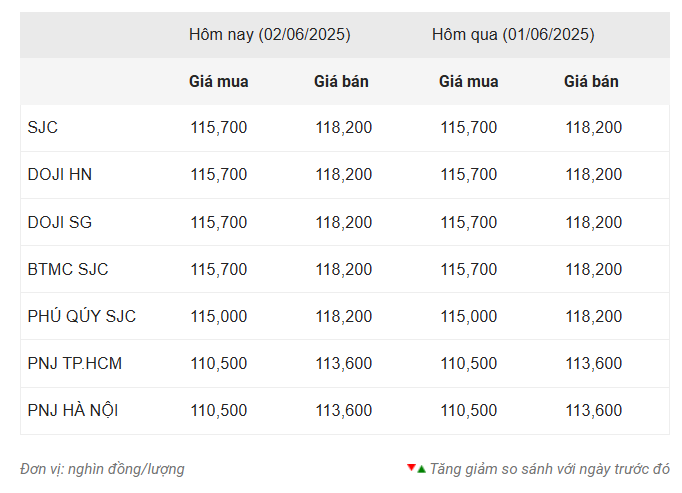The width and height of the screenshot is (682, 493).
Task: Choose the BTMC SJC row label
Action: pyautogui.click(x=68, y=269)
